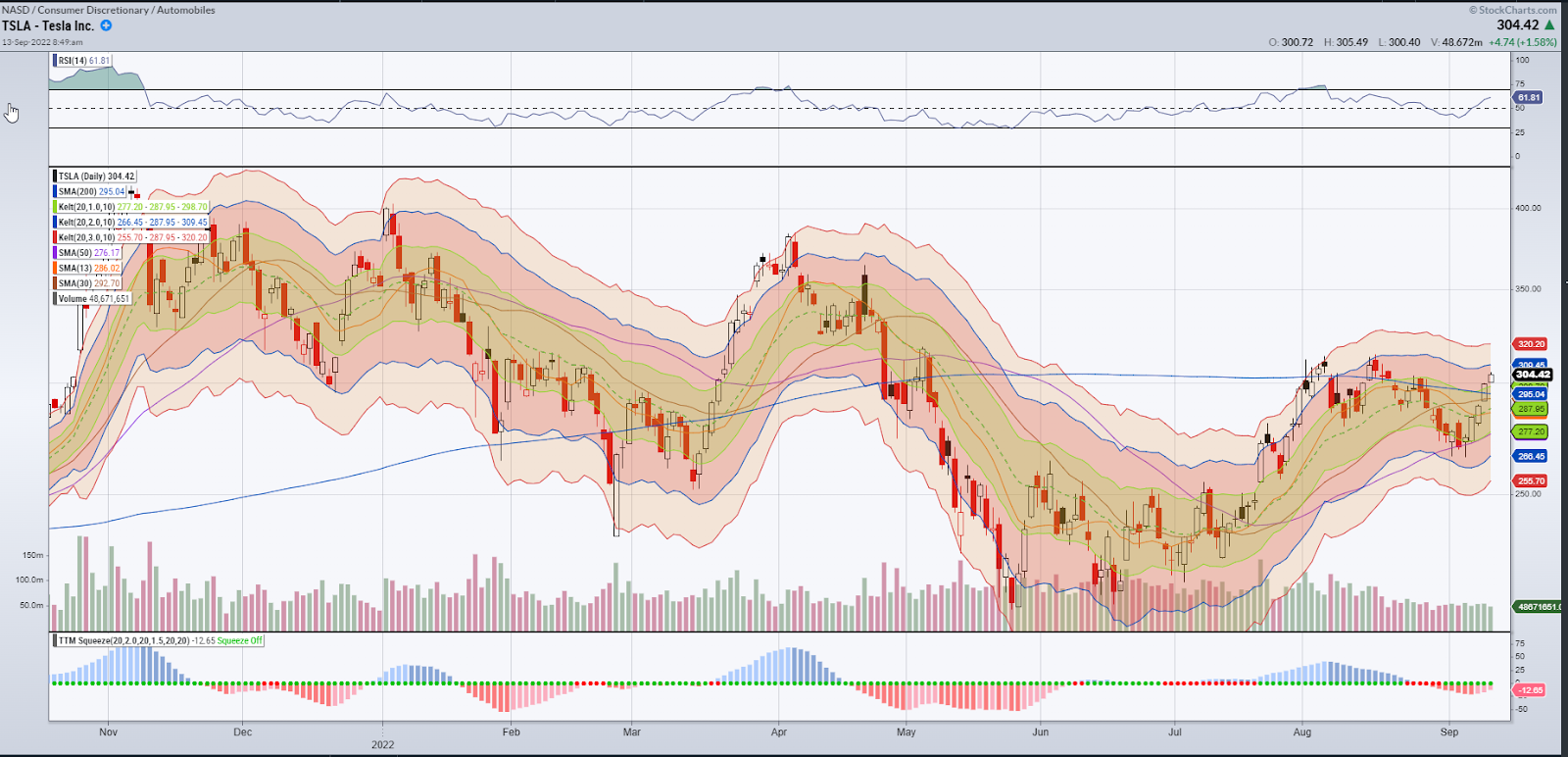Click the SMA(13) legend entry
Image resolution: width=1568 pixels, height=757 pixels.
(x=87, y=268)
